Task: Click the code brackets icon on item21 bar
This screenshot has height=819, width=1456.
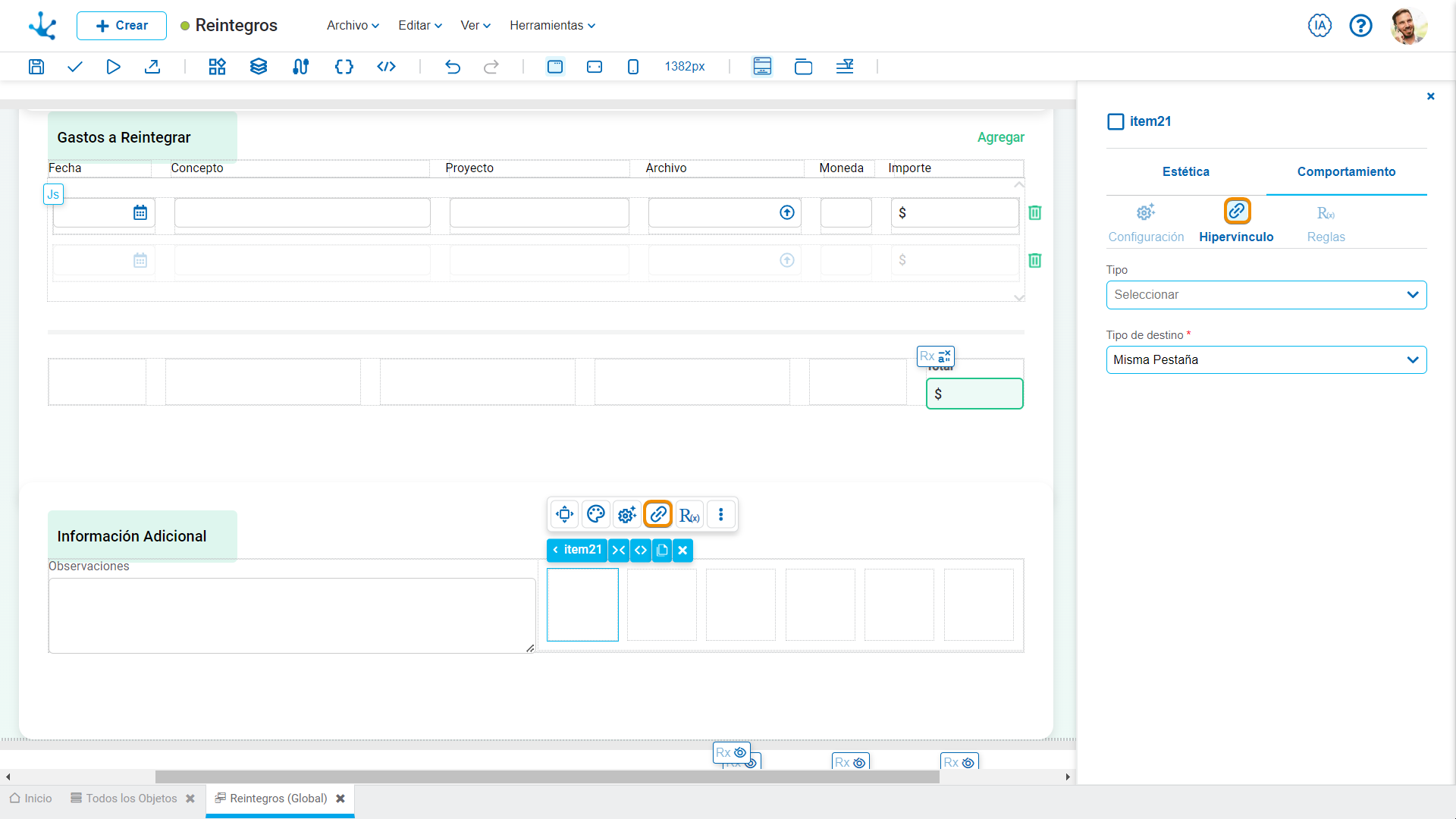Action: [x=641, y=551]
